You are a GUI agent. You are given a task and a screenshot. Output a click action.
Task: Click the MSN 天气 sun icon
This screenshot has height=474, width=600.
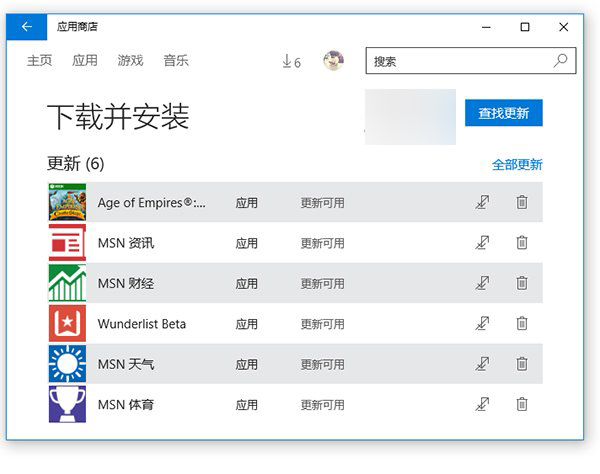[x=67, y=364]
